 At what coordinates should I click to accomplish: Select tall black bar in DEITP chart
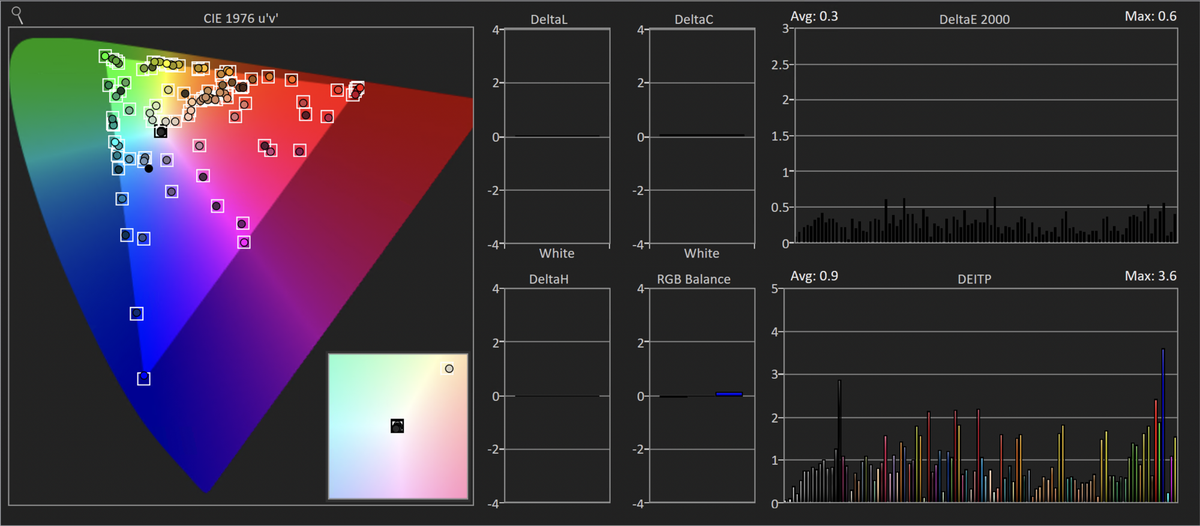coord(839,440)
